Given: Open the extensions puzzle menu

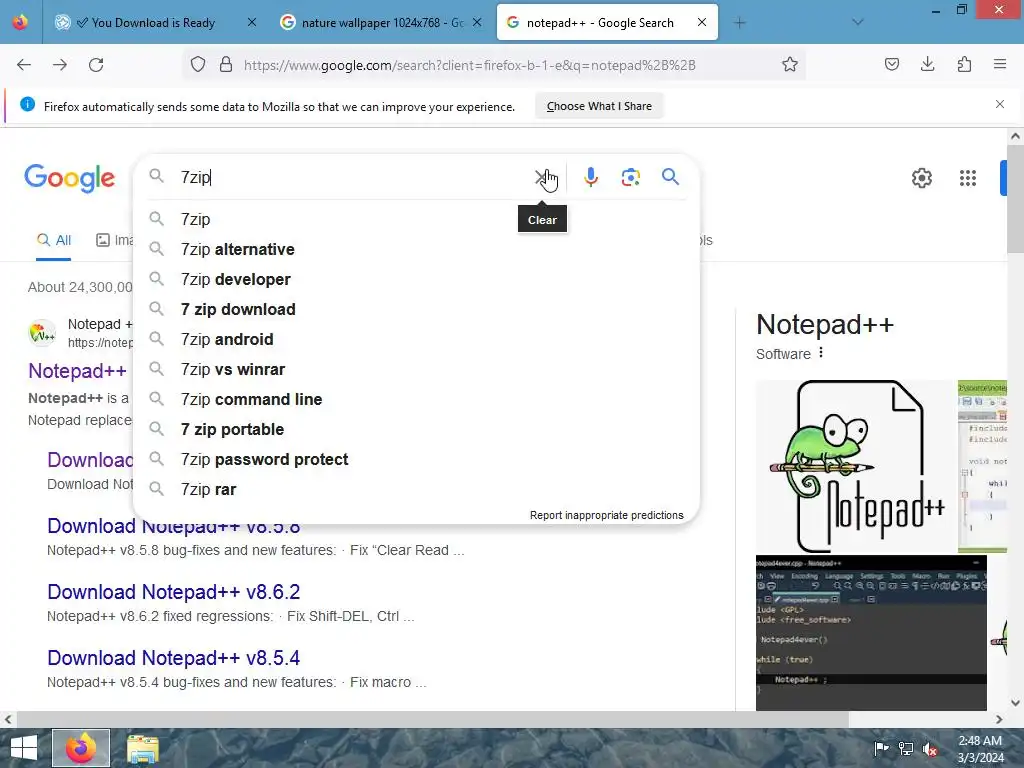Looking at the screenshot, I should (964, 64).
